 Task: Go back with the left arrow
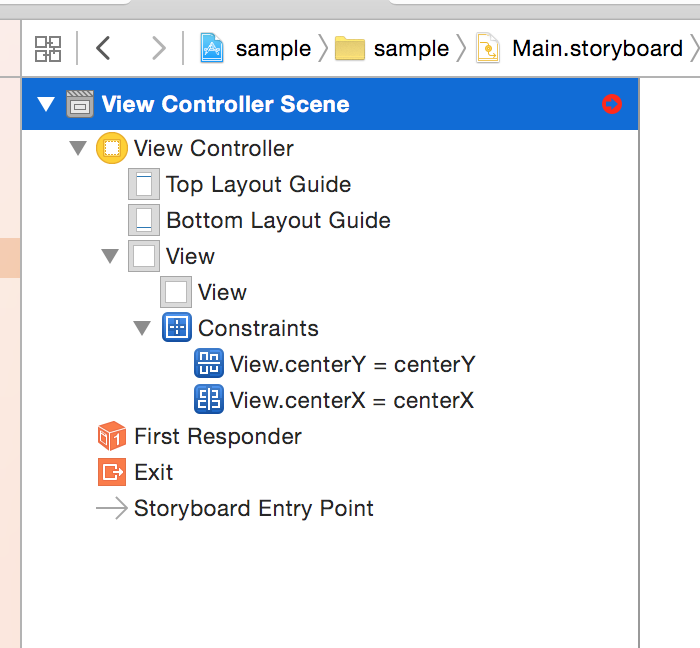(103, 48)
